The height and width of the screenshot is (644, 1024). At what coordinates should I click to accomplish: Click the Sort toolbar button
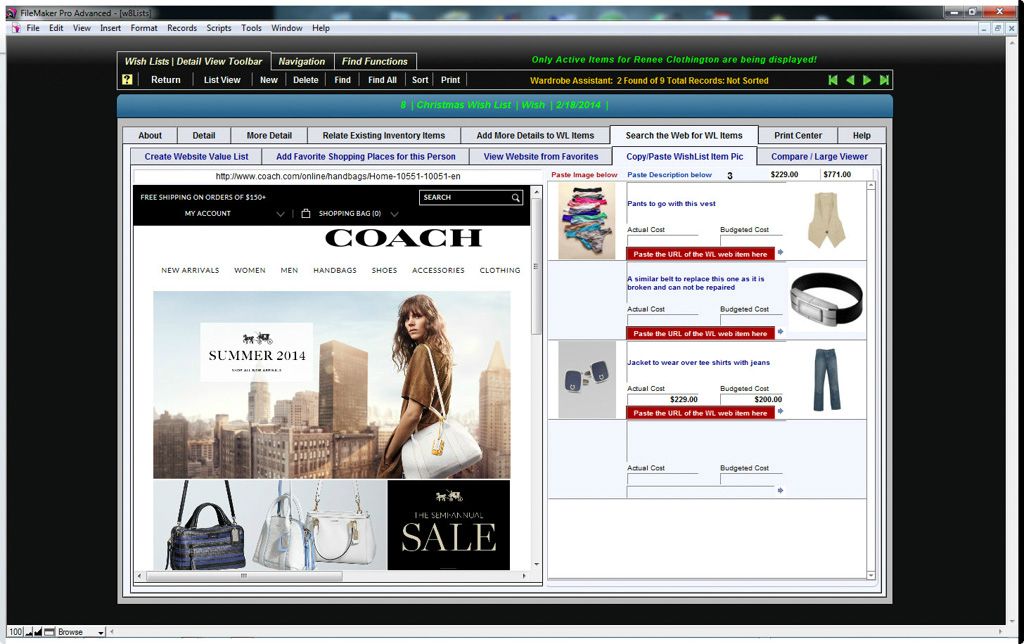[420, 80]
